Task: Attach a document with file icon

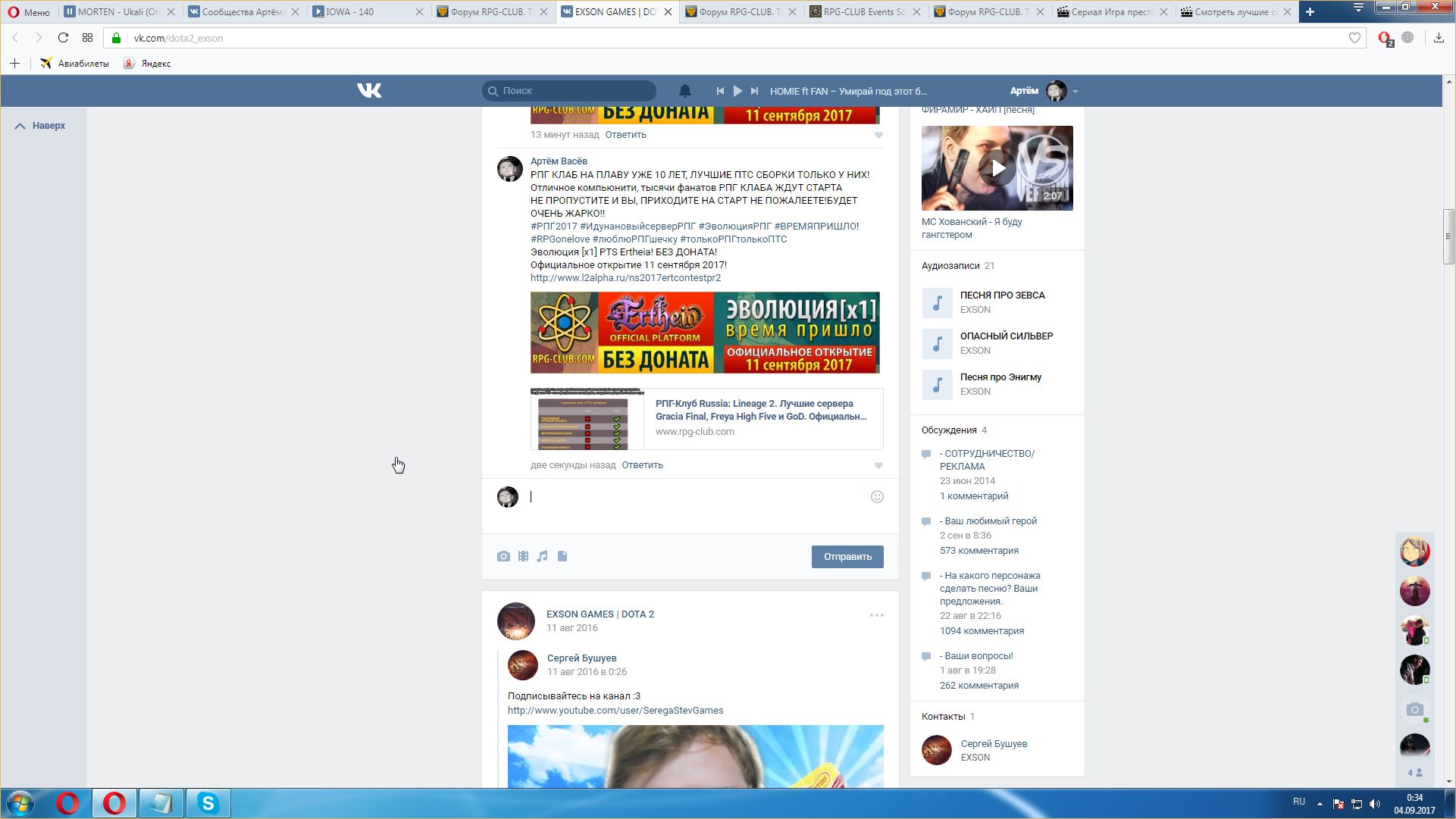Action: point(562,556)
